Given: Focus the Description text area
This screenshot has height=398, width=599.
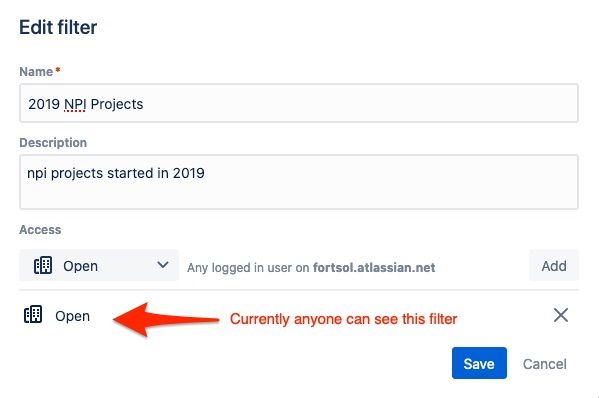Looking at the screenshot, I should [299, 182].
